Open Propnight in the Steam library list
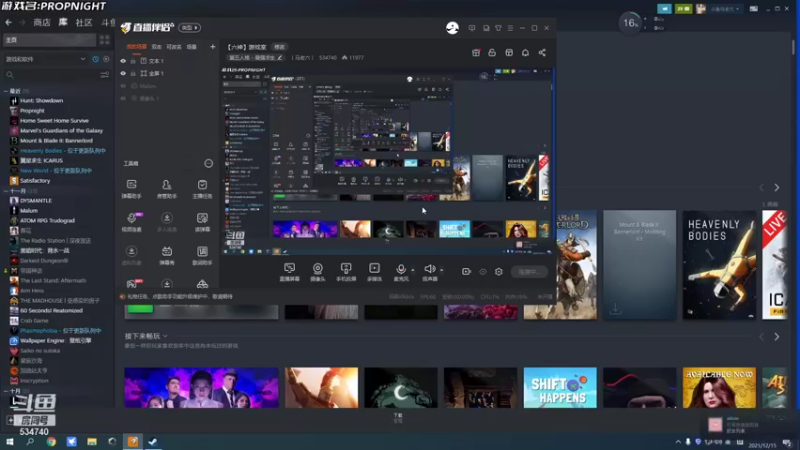Viewport: 800px width, 450px height. tap(32, 111)
